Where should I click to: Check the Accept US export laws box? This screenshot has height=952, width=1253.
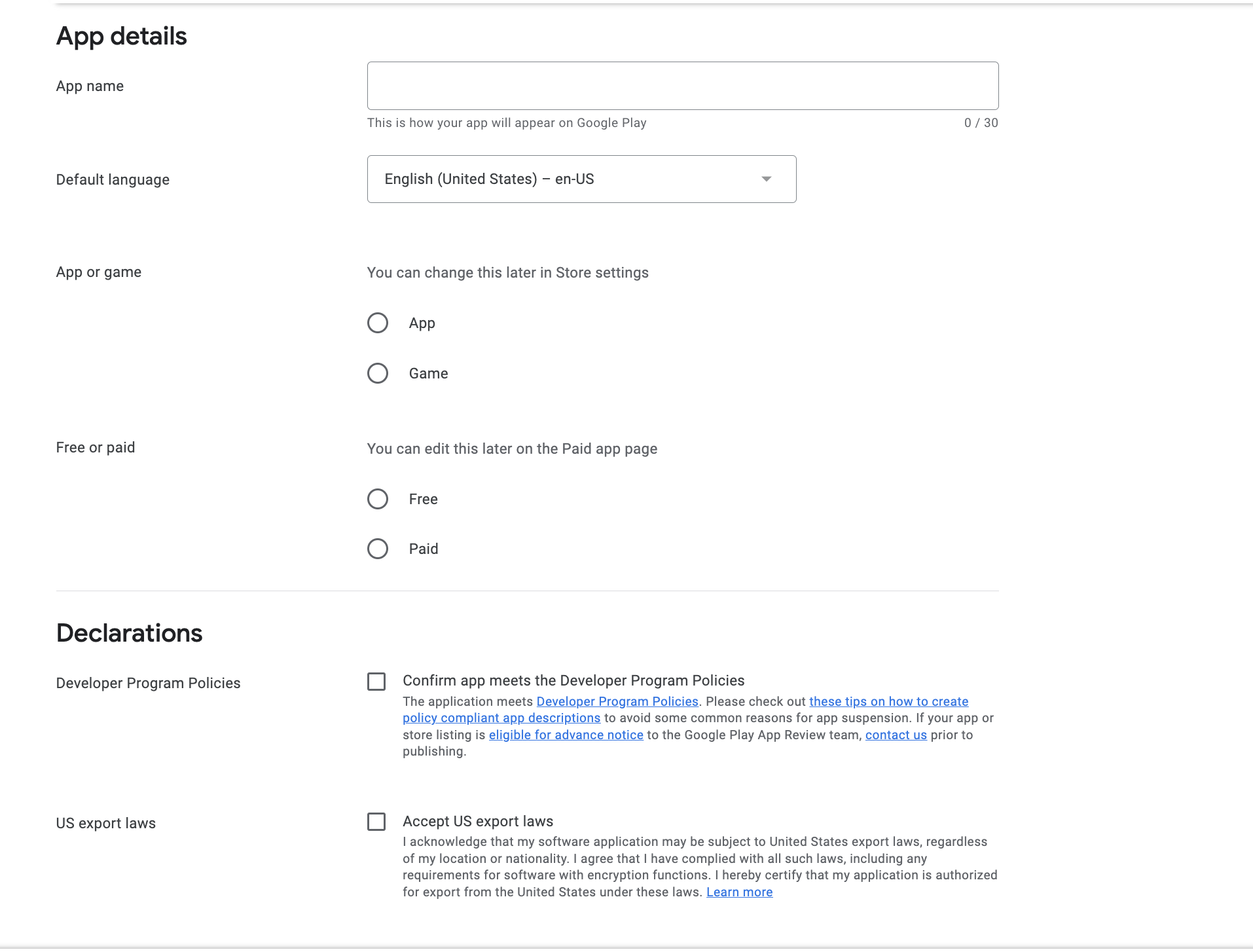click(x=376, y=821)
